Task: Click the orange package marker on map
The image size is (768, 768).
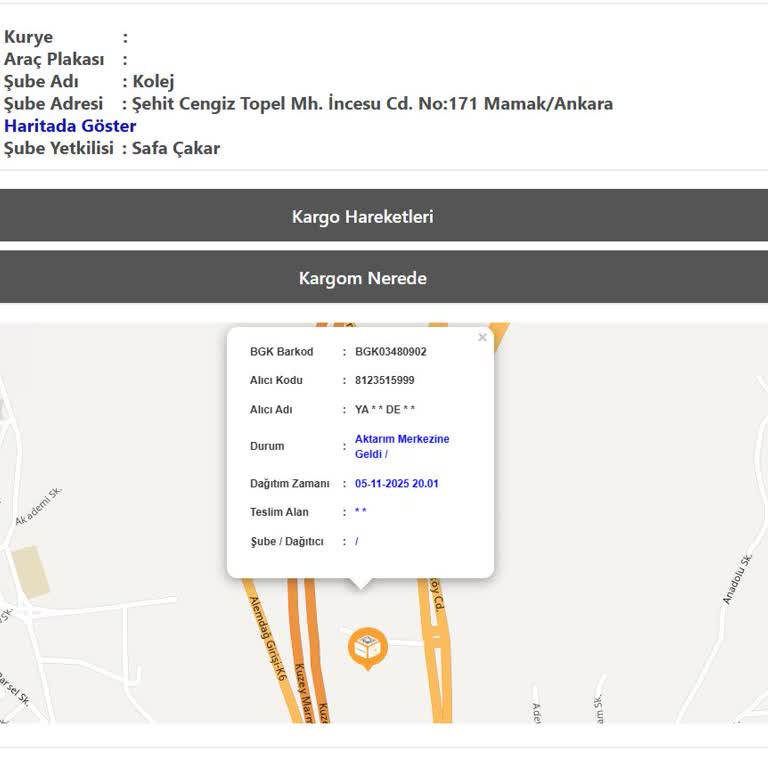Action: click(x=367, y=648)
